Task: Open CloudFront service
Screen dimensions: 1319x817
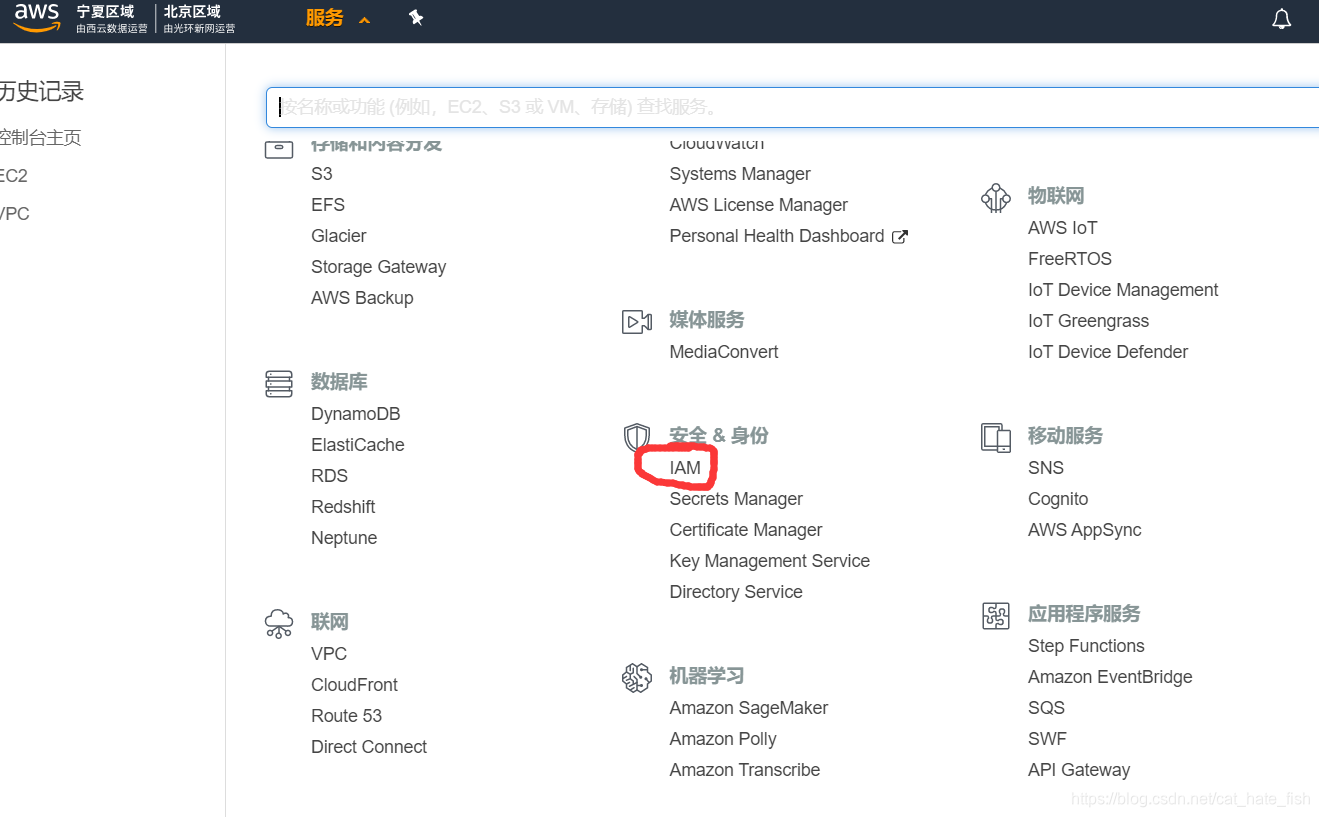Action: click(355, 685)
